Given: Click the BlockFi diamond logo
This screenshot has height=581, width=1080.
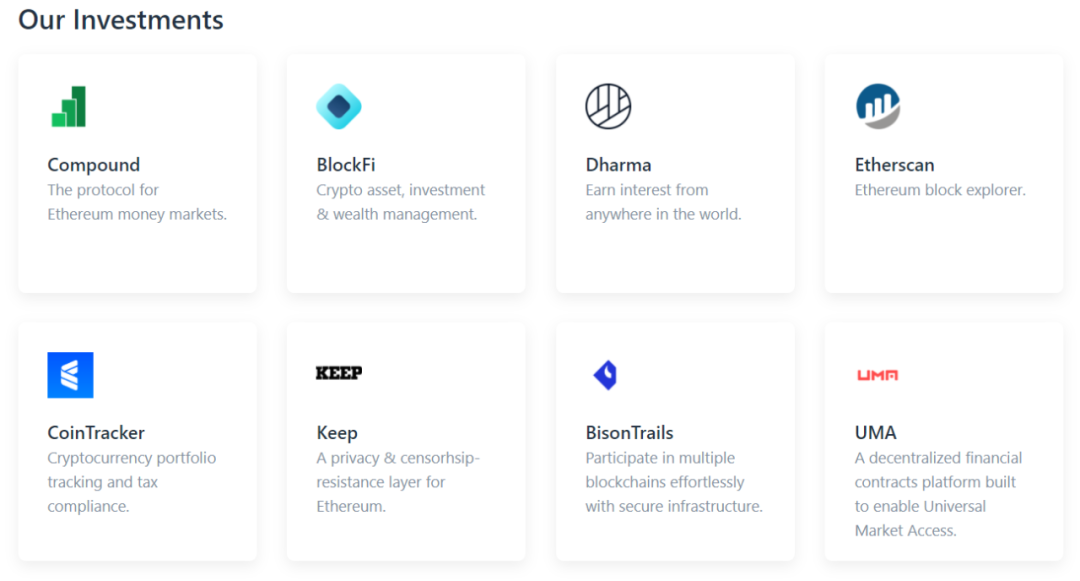Looking at the screenshot, I should click(x=339, y=107).
